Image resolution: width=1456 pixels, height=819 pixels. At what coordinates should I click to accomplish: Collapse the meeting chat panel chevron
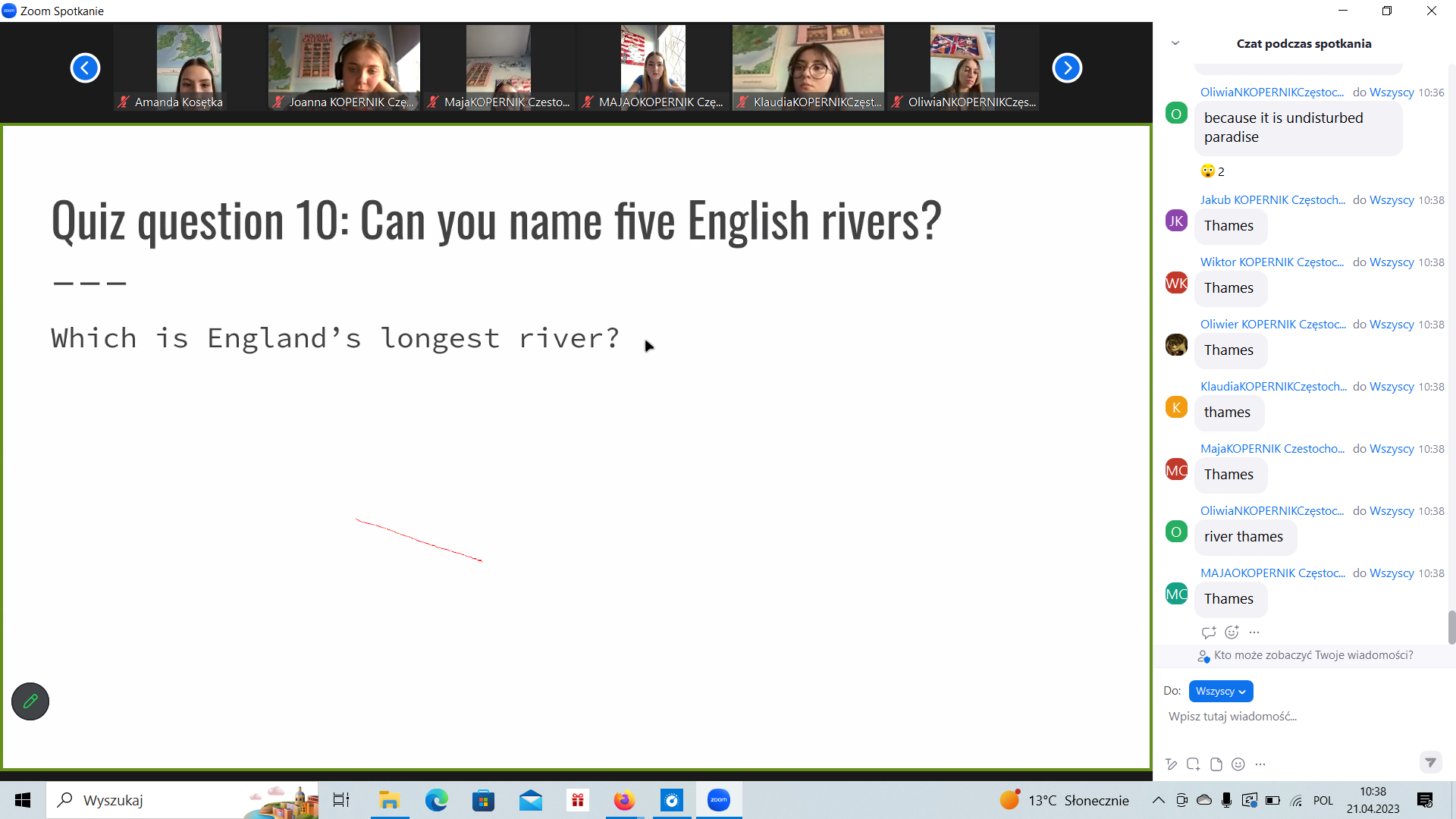[x=1175, y=43]
